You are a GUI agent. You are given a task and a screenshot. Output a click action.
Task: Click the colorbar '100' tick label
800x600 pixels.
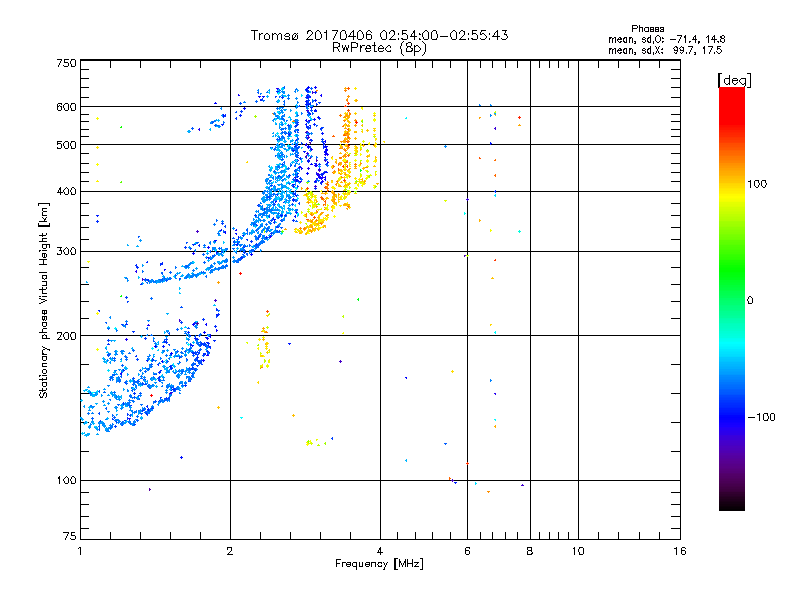tap(757, 184)
